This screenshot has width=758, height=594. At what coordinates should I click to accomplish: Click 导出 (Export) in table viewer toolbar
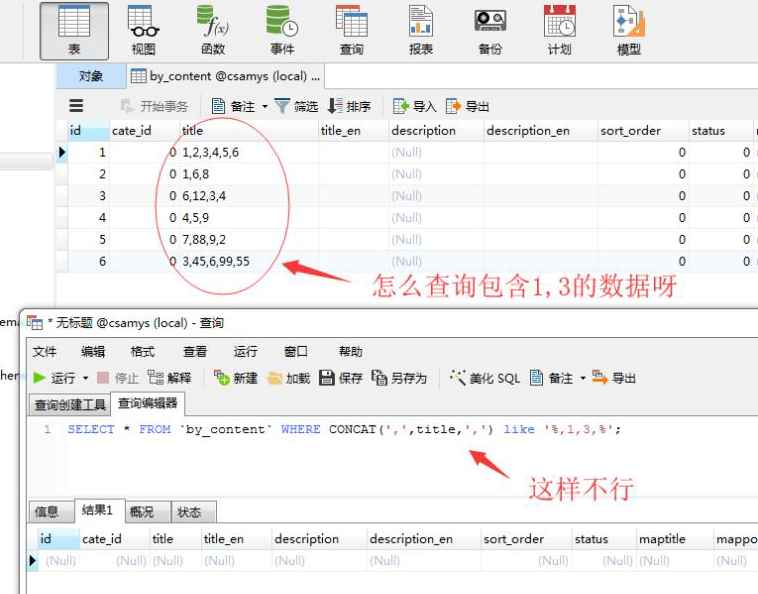click(467, 106)
